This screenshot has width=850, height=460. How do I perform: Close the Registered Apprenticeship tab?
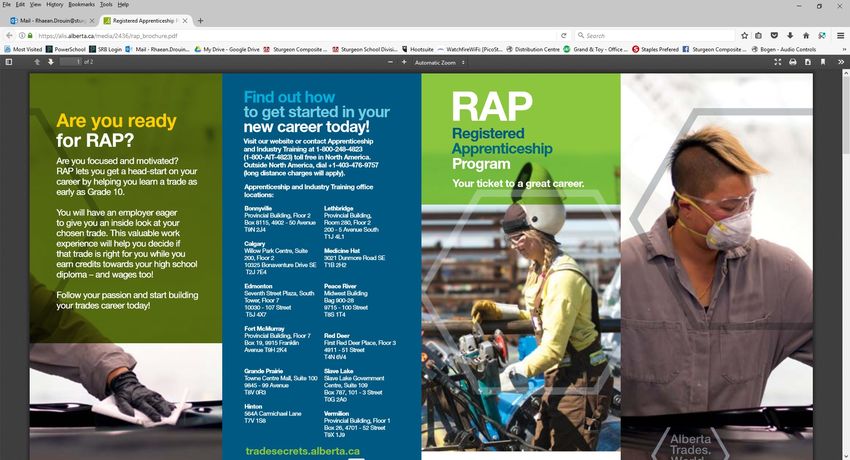click(x=185, y=21)
